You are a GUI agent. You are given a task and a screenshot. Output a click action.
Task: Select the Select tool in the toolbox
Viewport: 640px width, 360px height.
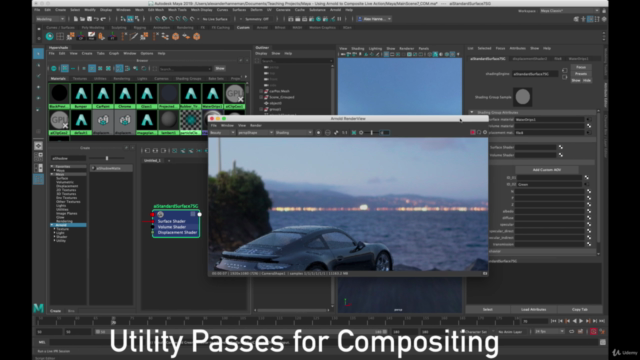[x=38, y=53]
